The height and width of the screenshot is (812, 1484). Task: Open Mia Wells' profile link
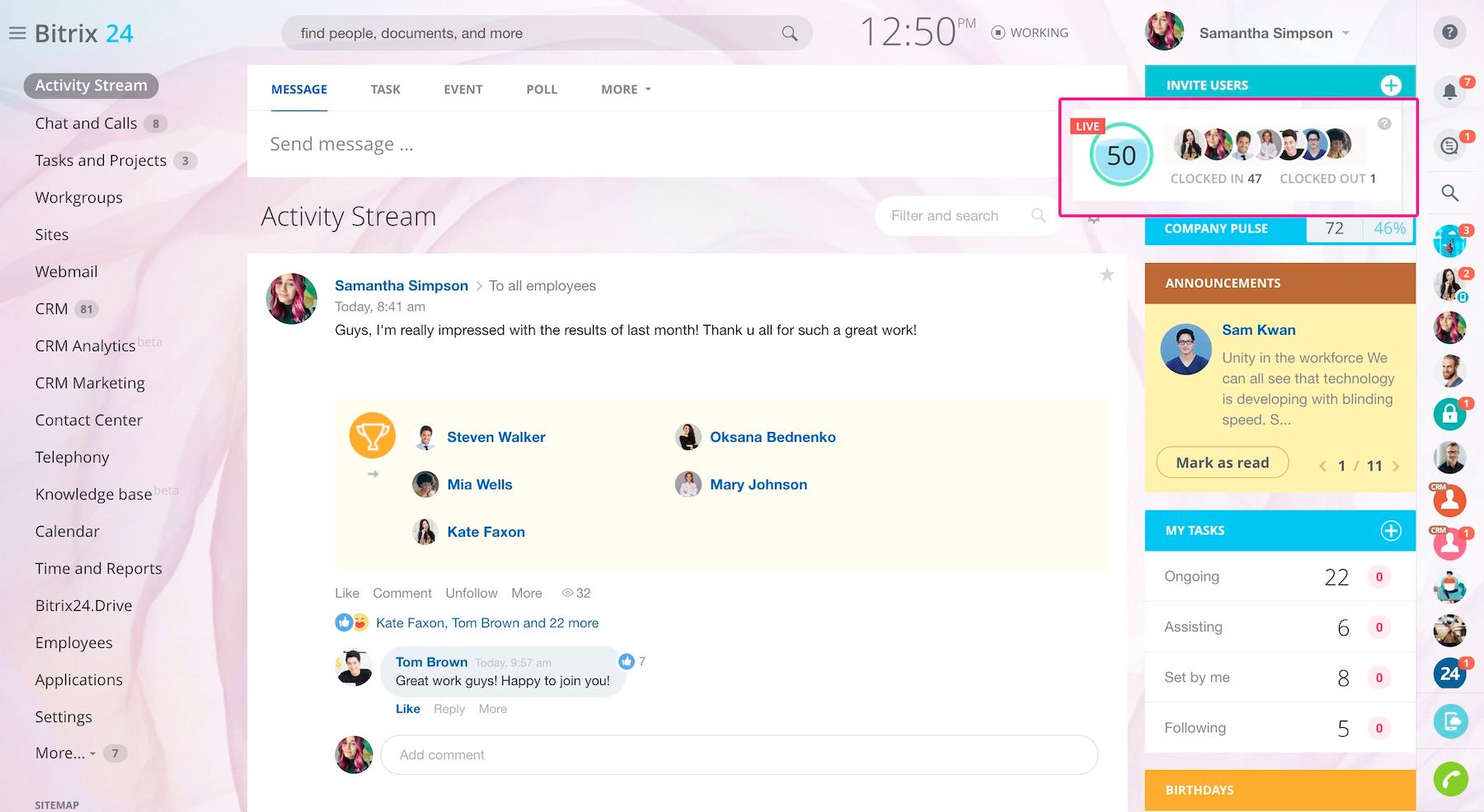point(480,485)
